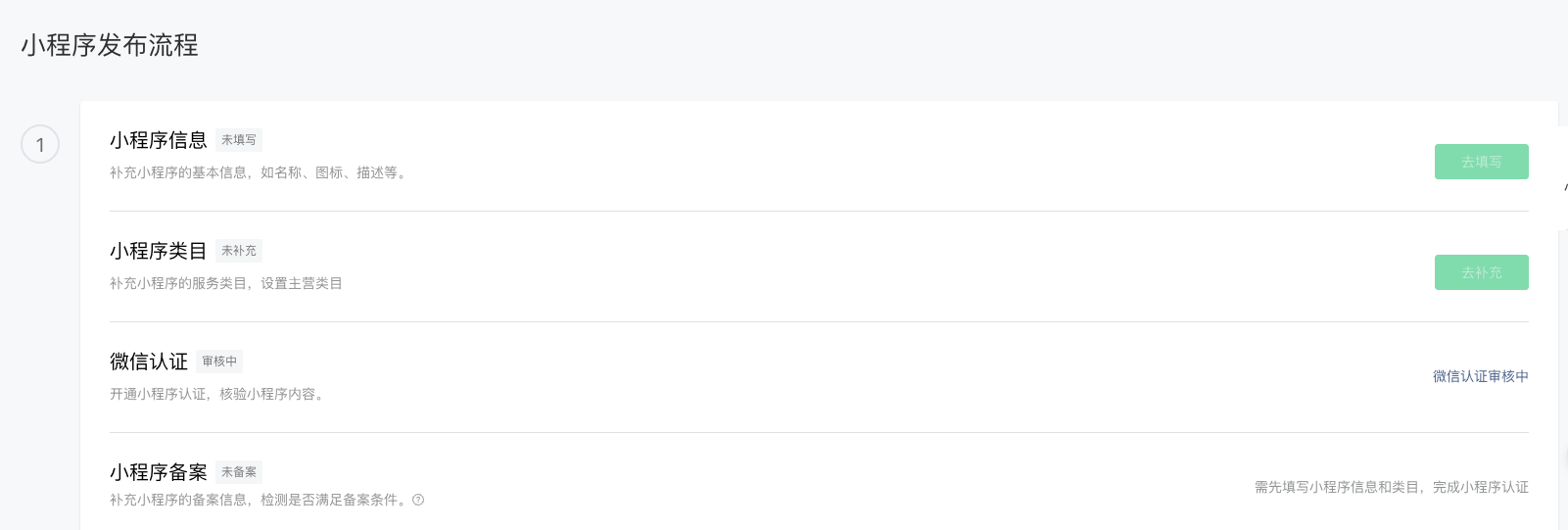This screenshot has width=1568, height=530.
Task: Click the 未填写 status badge
Action: click(x=239, y=140)
